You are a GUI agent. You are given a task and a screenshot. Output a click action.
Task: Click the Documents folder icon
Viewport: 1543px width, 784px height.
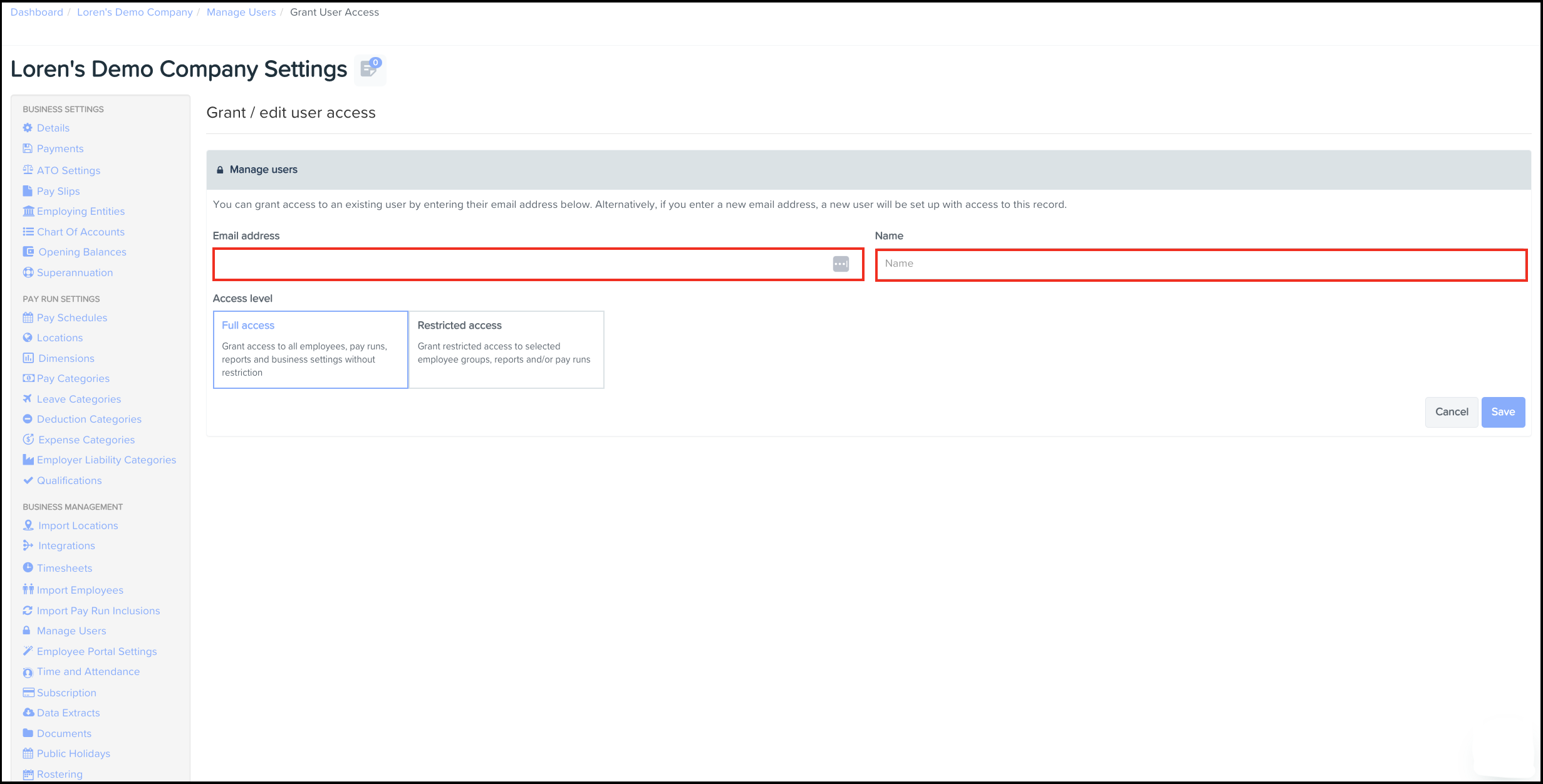28,733
